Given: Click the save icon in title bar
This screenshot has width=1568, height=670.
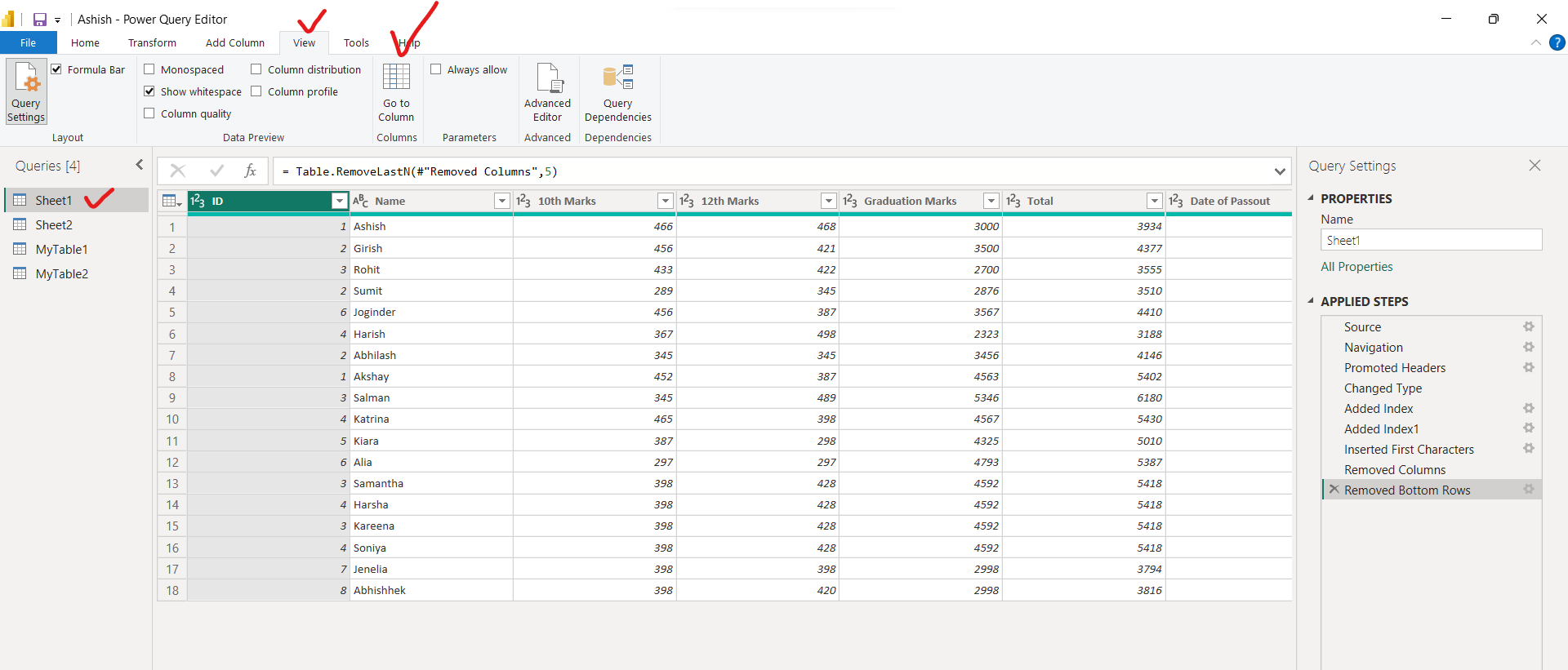Looking at the screenshot, I should click(x=39, y=20).
